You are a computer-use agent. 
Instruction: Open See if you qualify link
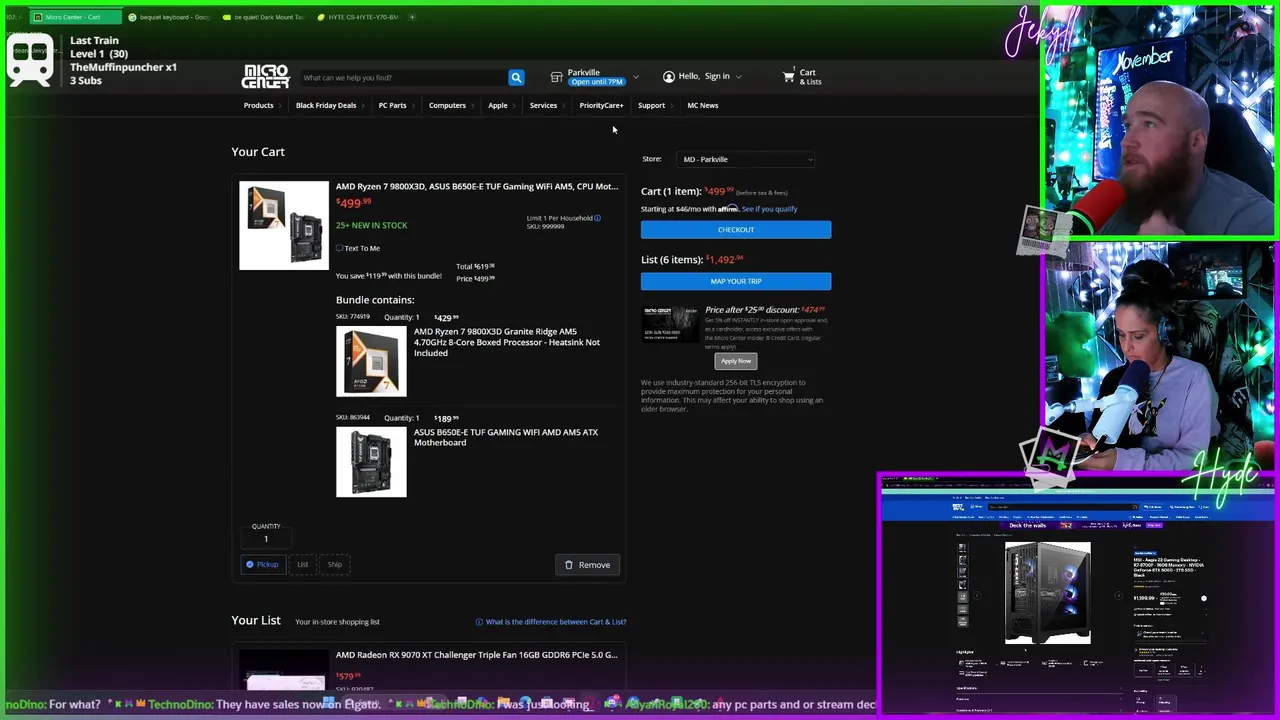(770, 209)
